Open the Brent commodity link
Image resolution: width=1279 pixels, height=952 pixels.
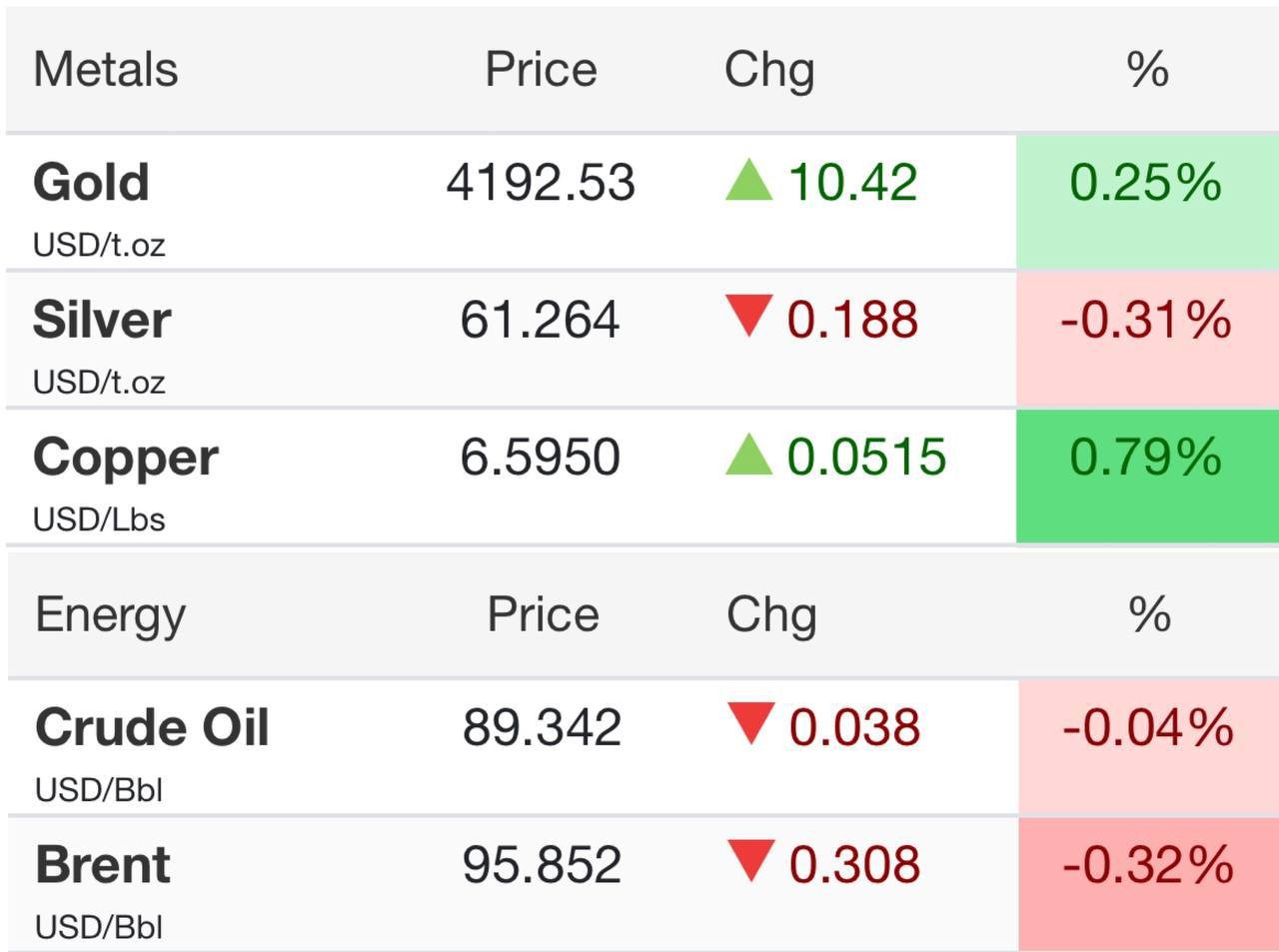click(103, 864)
